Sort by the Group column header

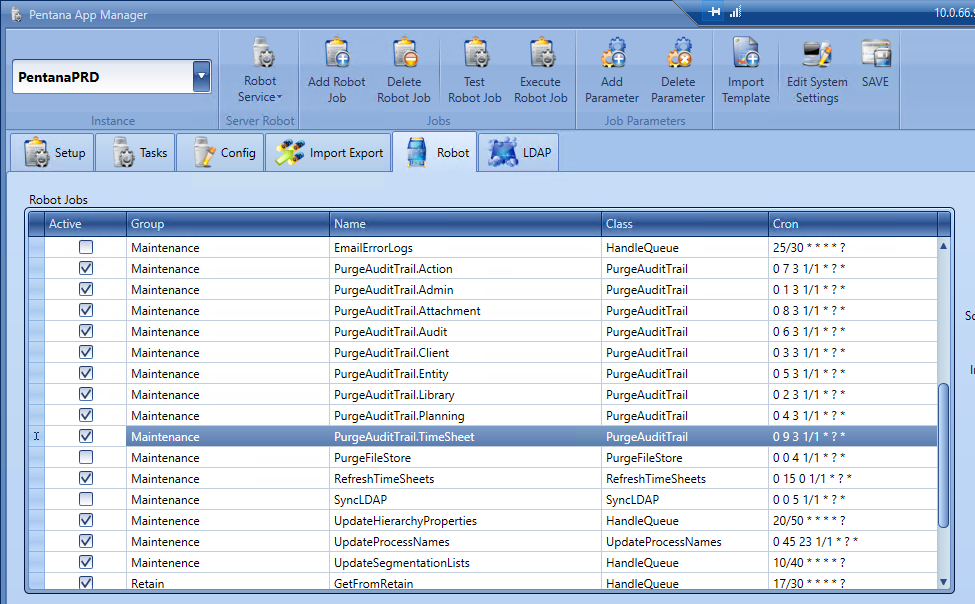pos(228,224)
